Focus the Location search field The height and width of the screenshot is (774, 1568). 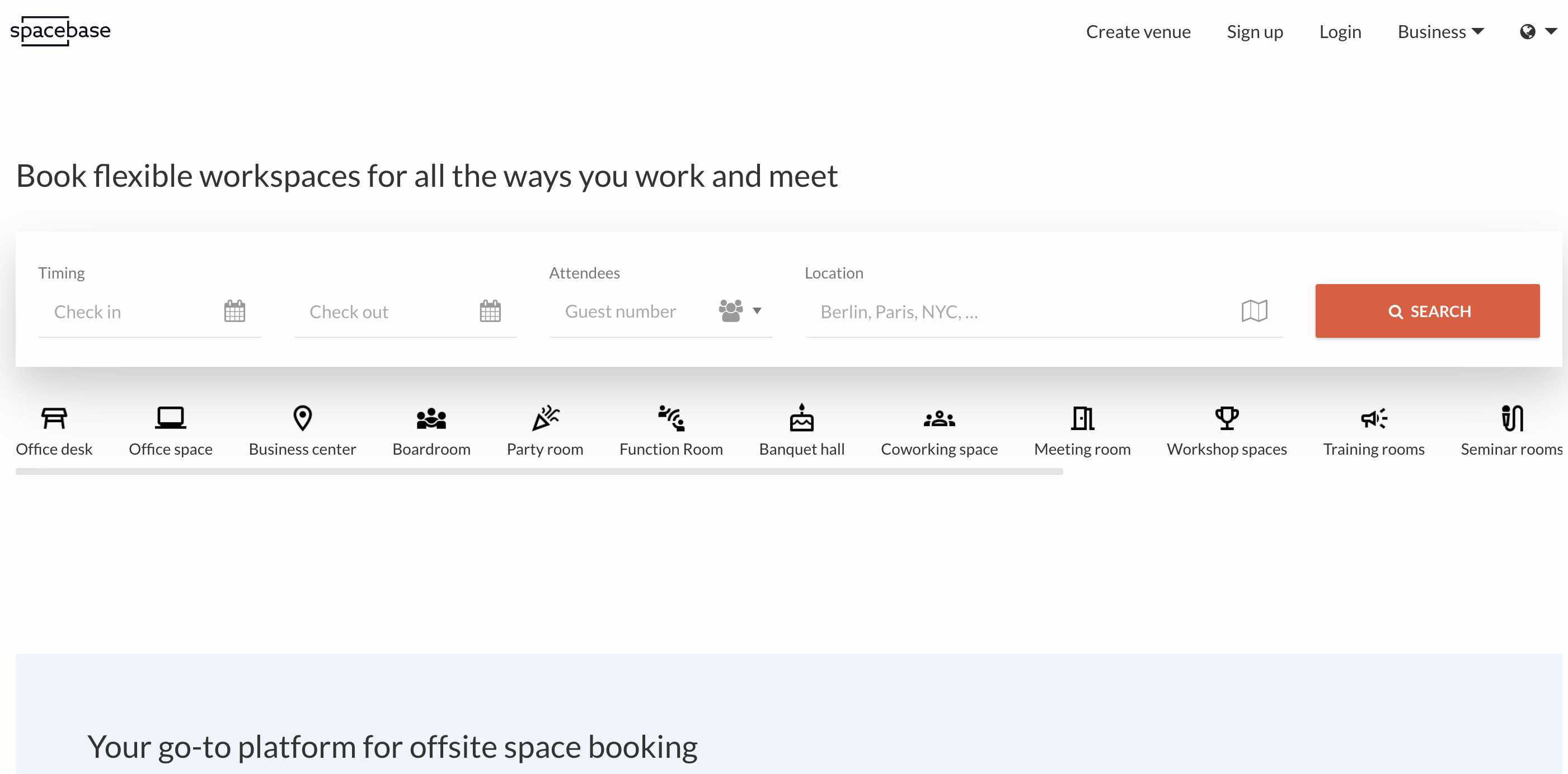click(x=1044, y=312)
